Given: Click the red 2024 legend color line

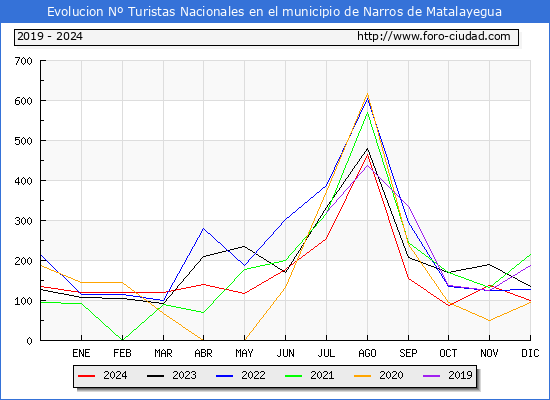Looking at the screenshot, I should tap(86, 376).
